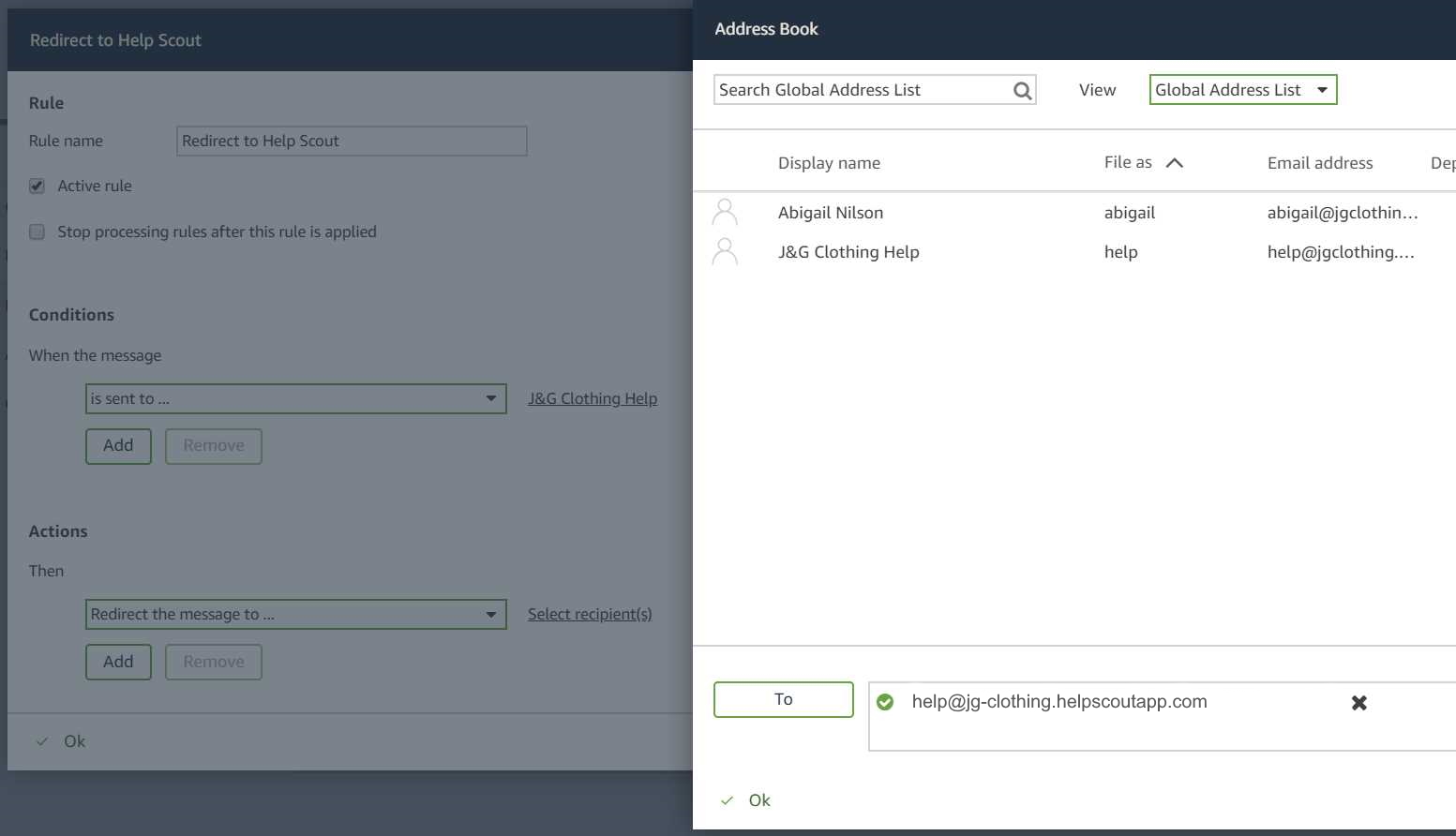Sort by Email address column header
The height and width of the screenshot is (836, 1456).
[1319, 163]
